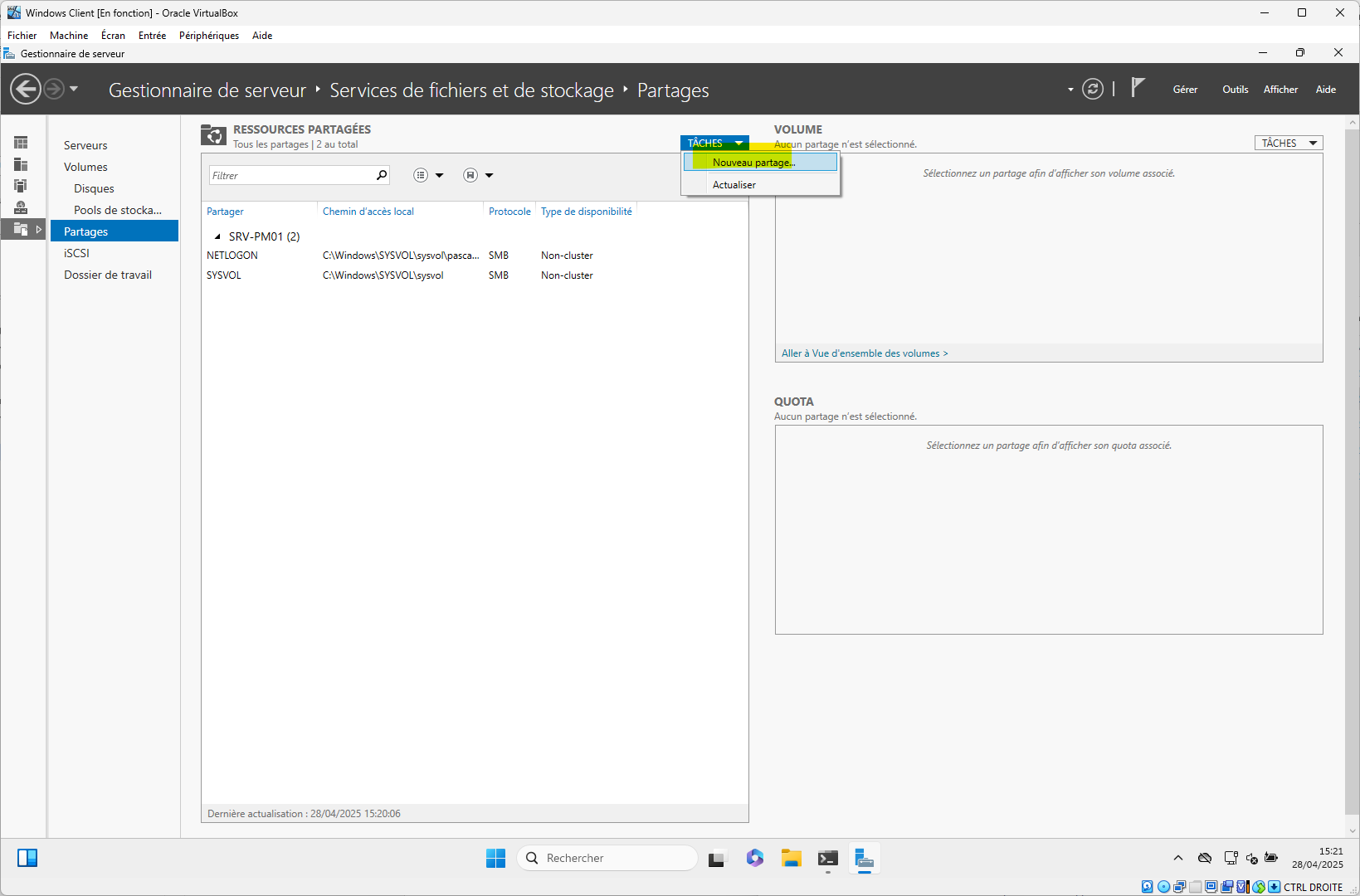Open VirtualBox Entrée menu
This screenshot has height=896, width=1360.
point(152,36)
